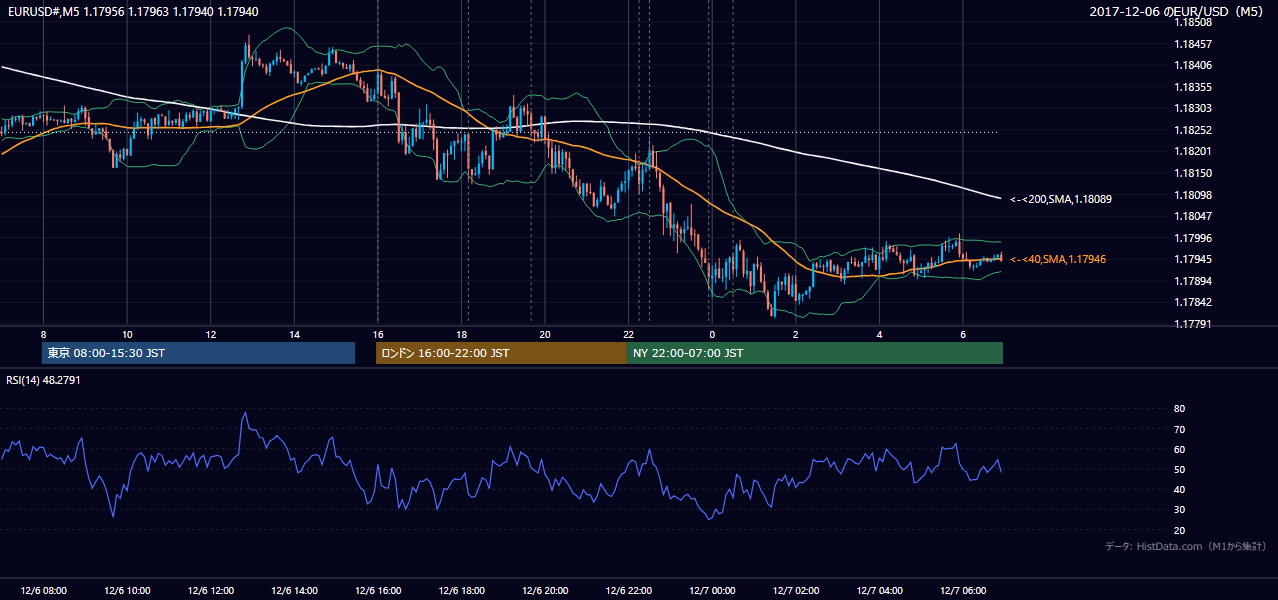Select the 東京 08:00-15:30 JST session bar
This screenshot has width=1278, height=600.
(x=199, y=353)
